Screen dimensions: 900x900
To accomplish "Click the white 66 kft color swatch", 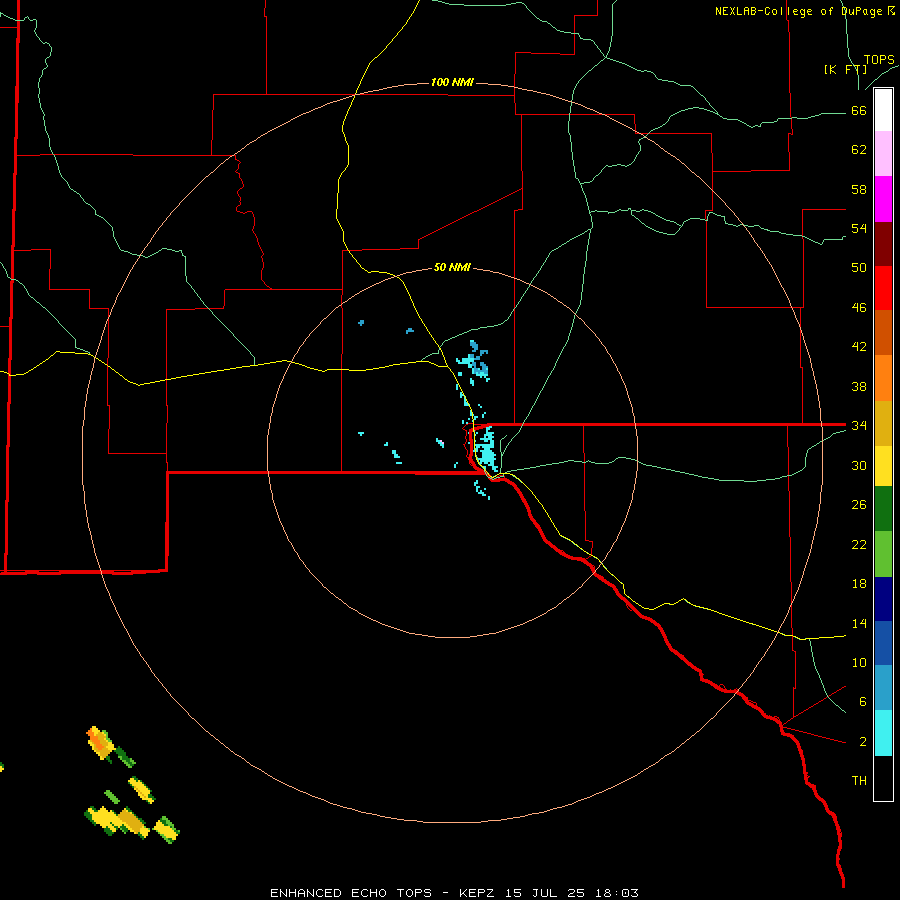I will (x=883, y=110).
